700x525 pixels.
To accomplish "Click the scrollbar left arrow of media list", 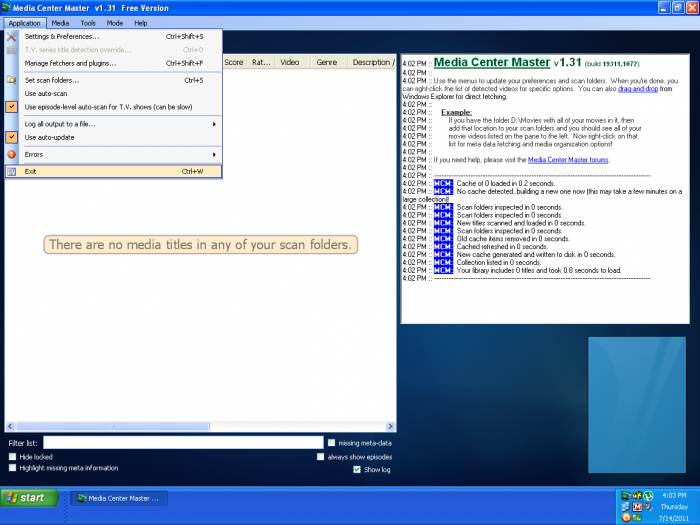I will [10, 426].
